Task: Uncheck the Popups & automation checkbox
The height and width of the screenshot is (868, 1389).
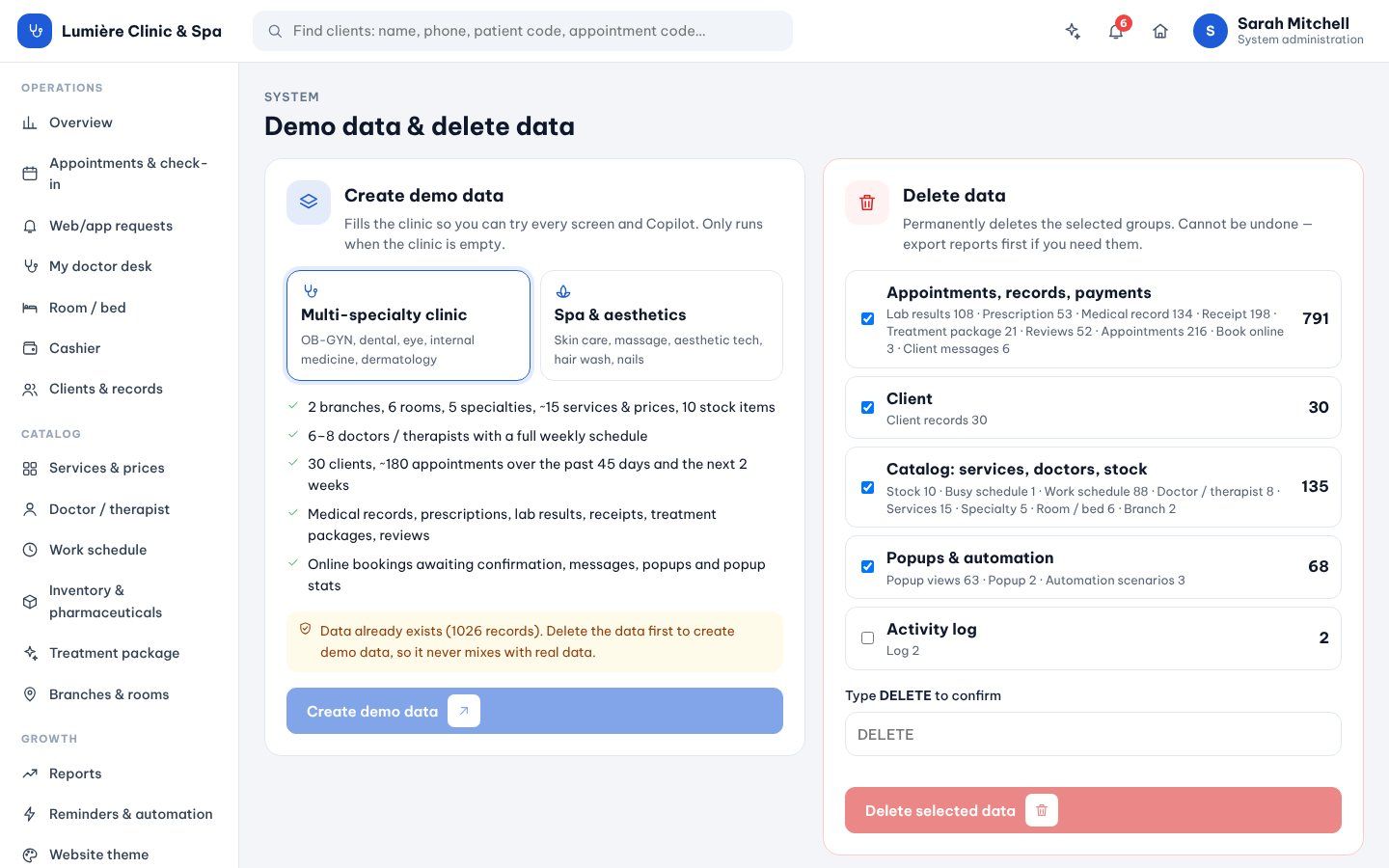Action: pos(867,567)
